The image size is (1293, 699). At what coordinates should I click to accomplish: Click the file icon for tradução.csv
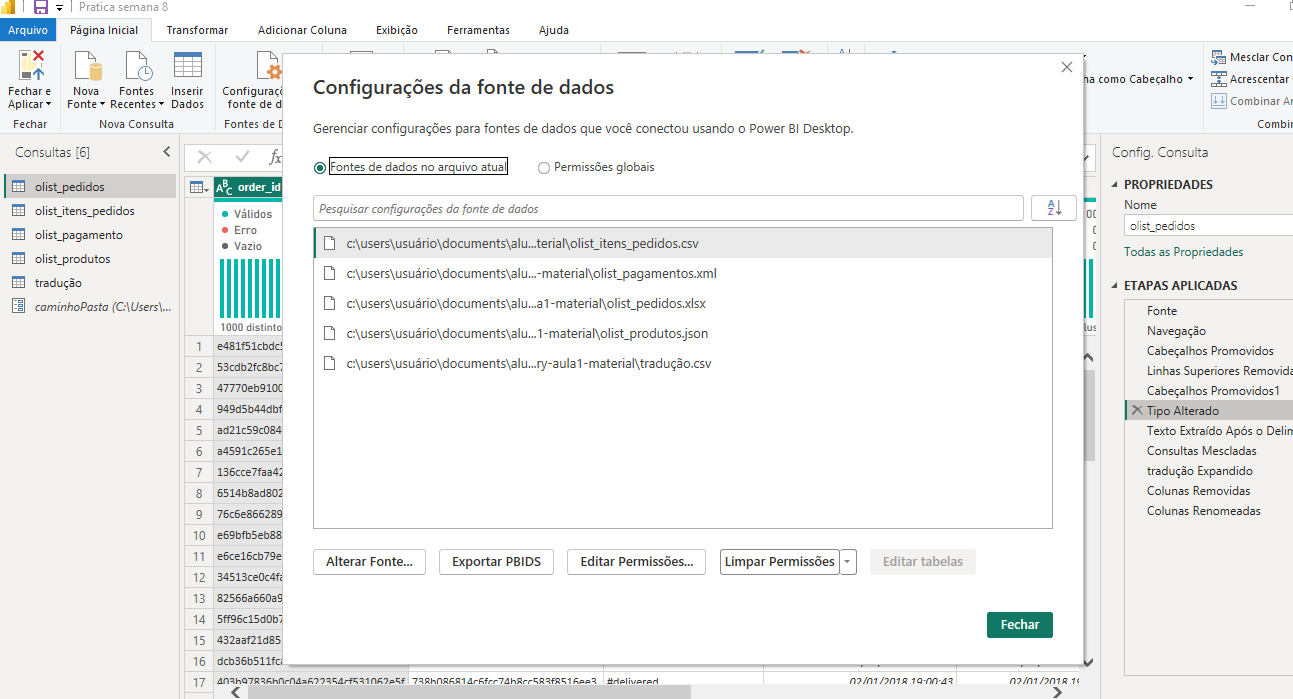(x=328, y=363)
